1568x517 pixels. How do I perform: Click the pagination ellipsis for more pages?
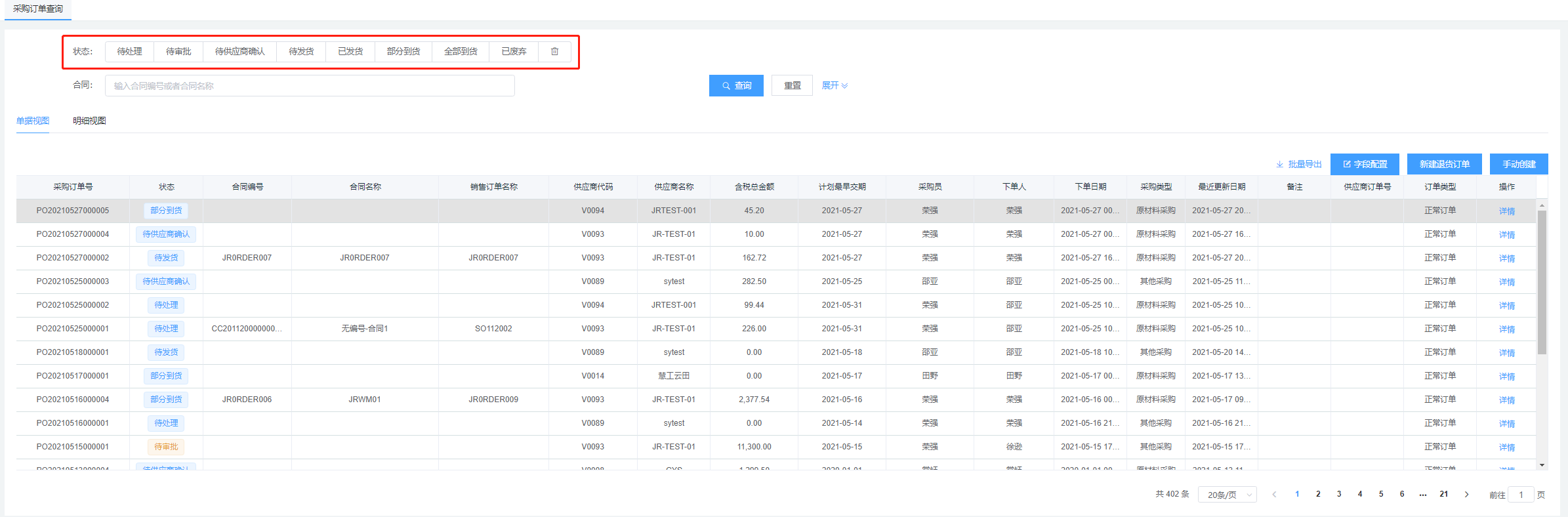(1422, 495)
